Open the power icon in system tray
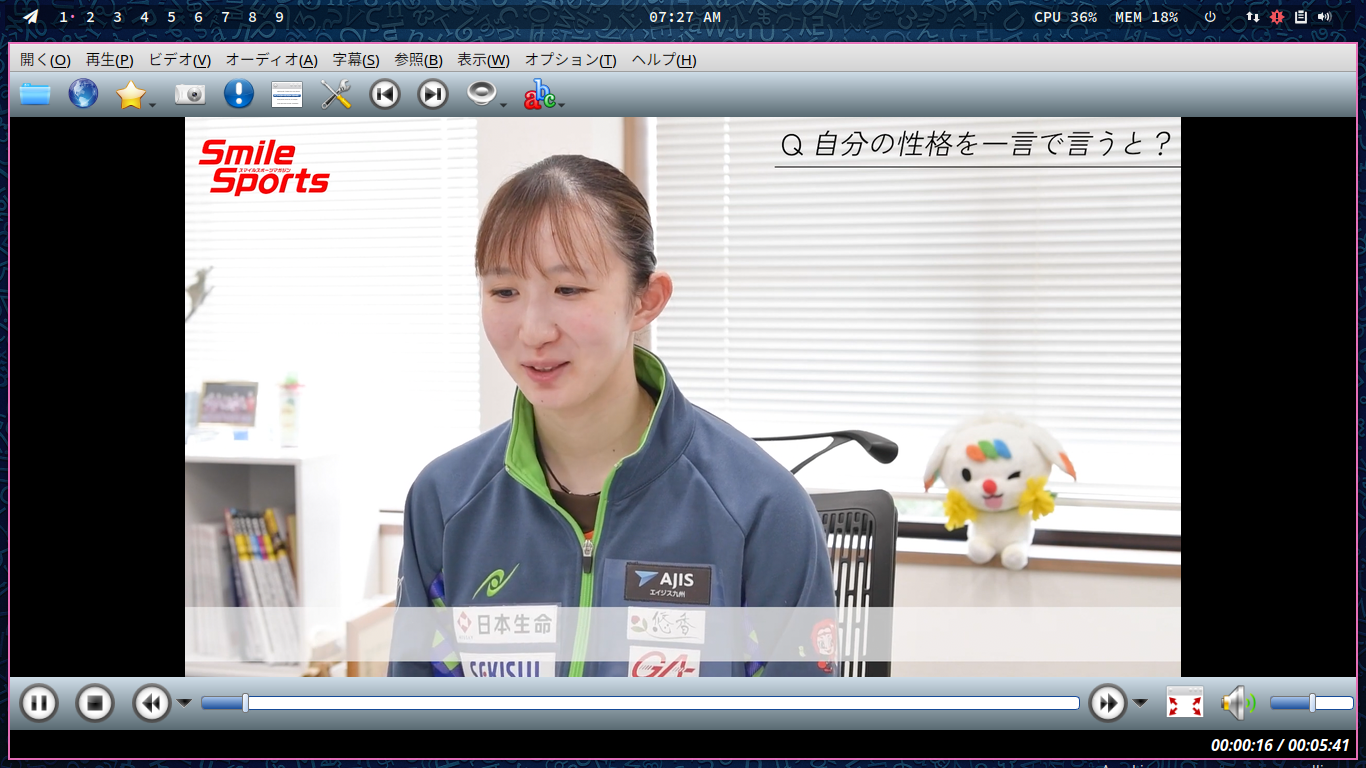Screen dimensions: 1366x768 [1210, 17]
